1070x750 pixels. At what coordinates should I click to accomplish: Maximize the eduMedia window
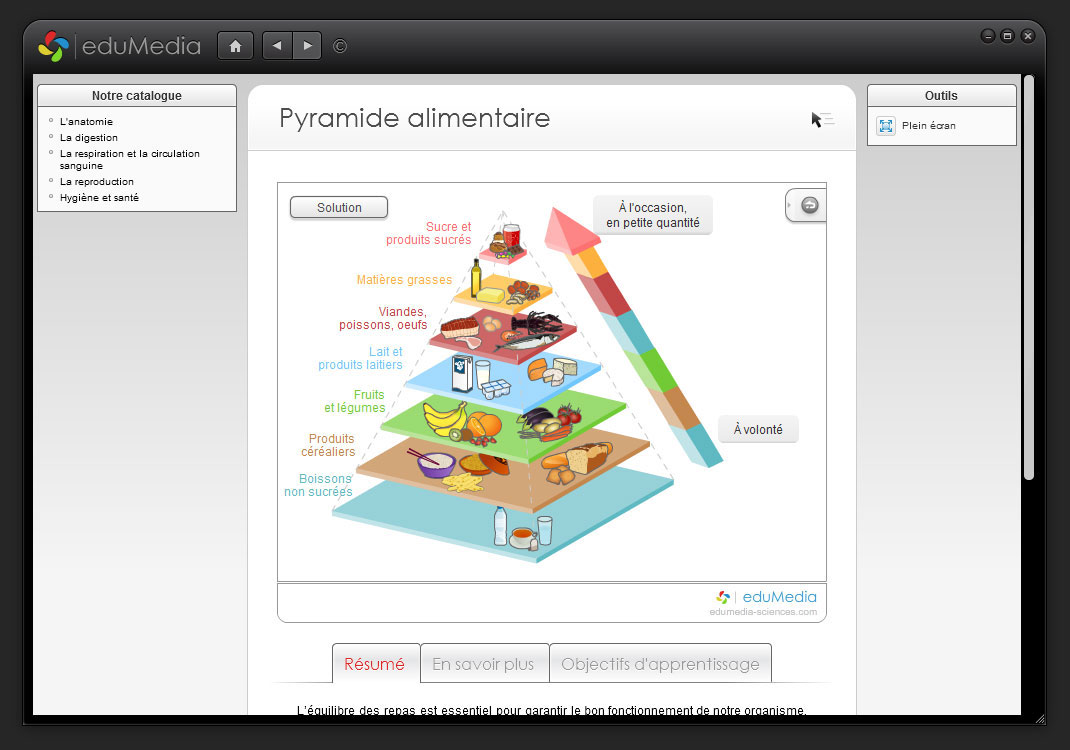(1007, 36)
